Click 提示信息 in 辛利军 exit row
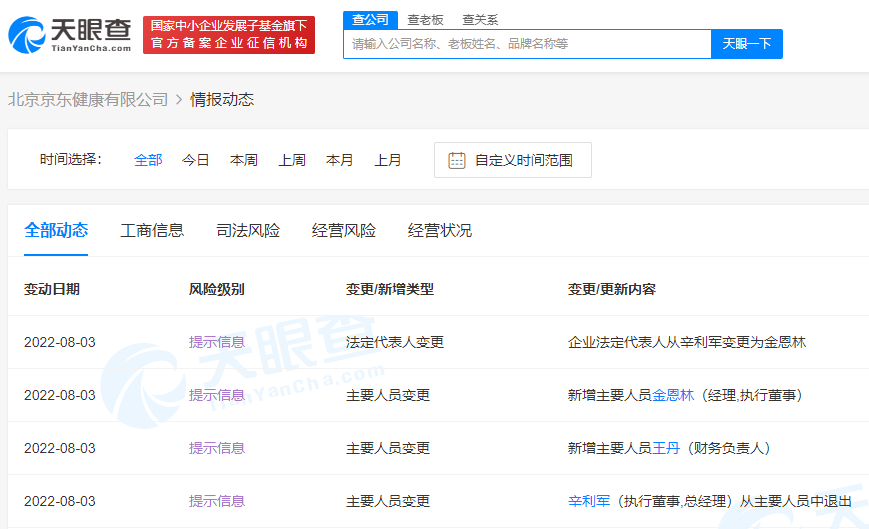 (x=217, y=501)
